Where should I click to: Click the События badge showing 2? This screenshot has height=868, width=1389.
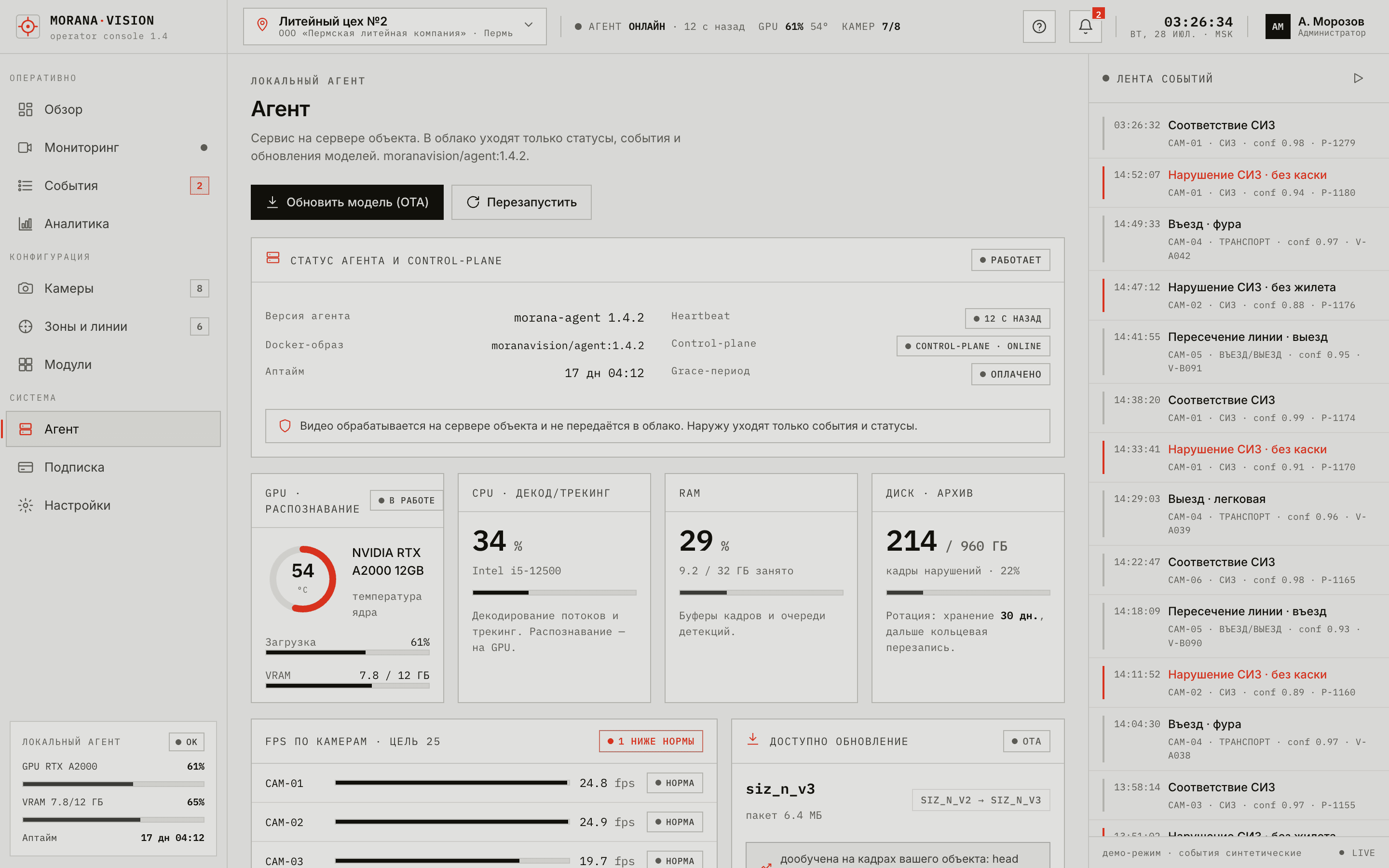pos(199,186)
